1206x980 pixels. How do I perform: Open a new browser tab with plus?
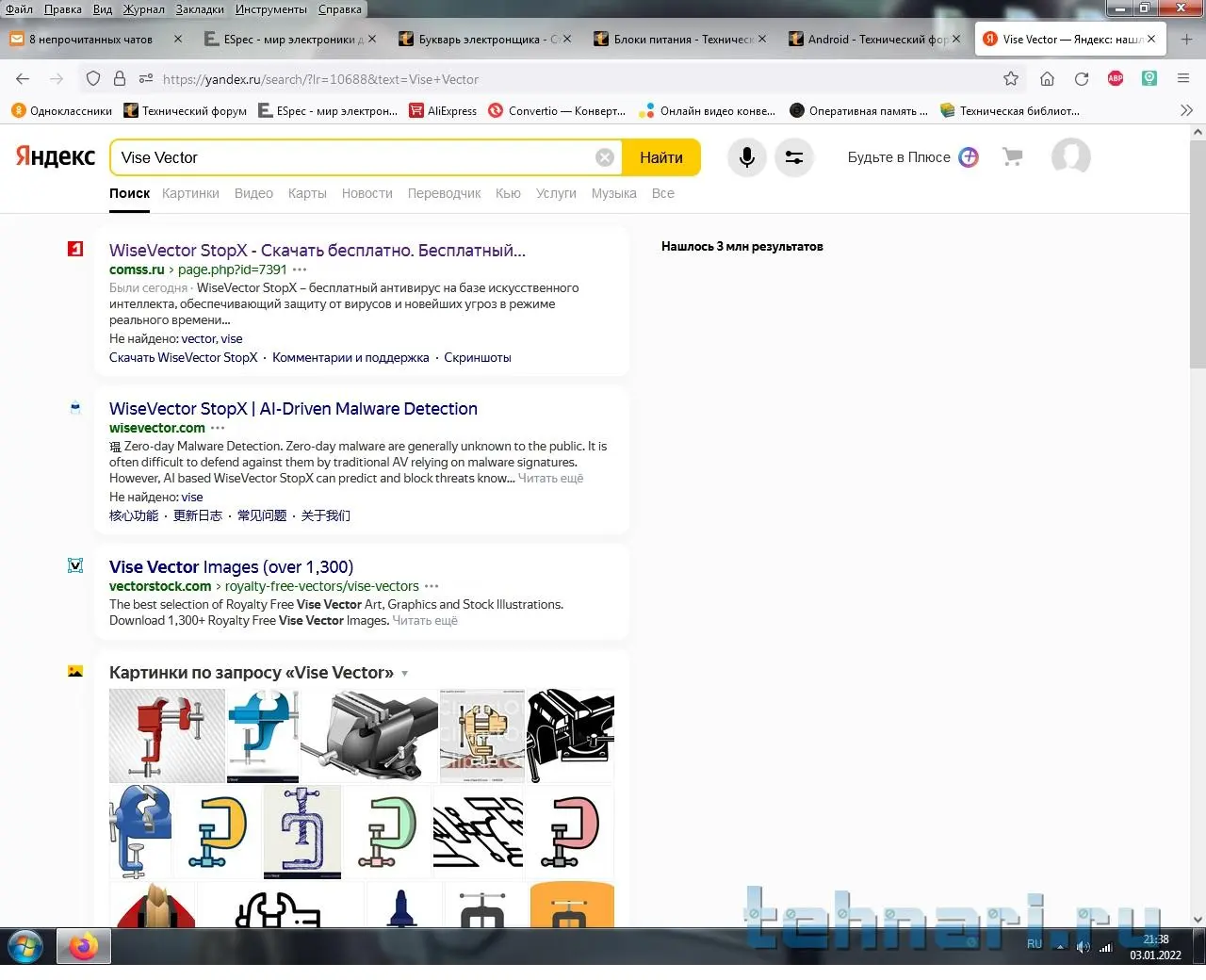click(x=1186, y=40)
